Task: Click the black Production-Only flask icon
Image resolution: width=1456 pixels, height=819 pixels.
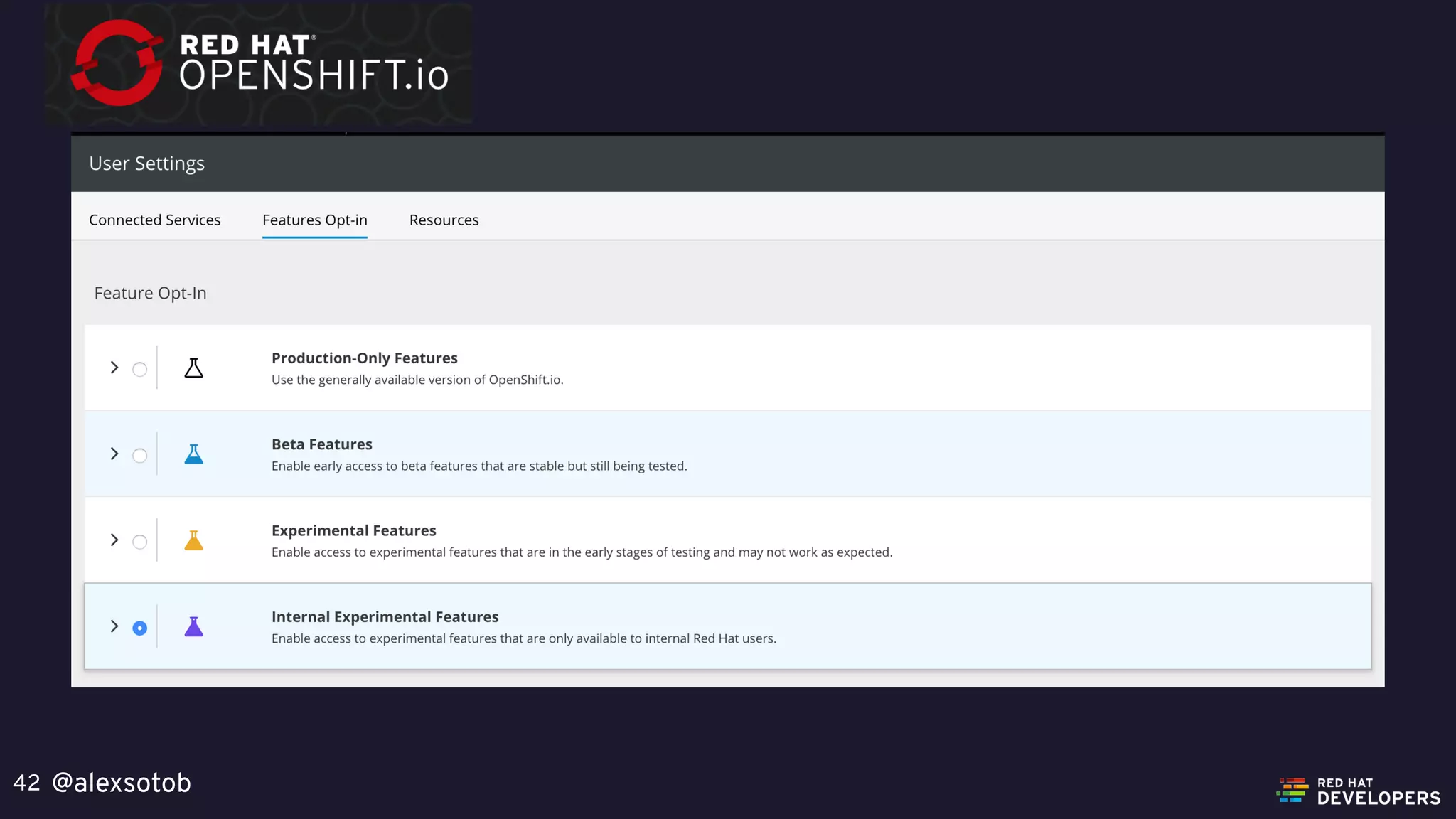Action: 193,368
